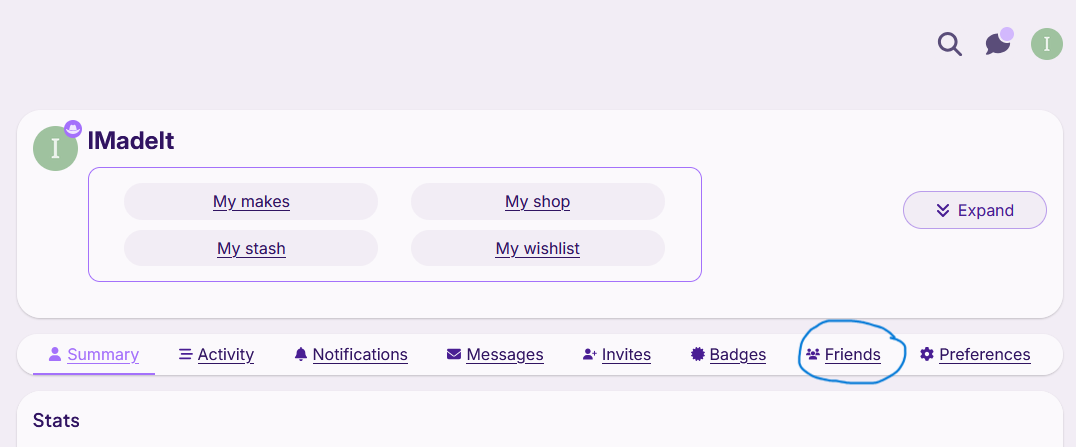Go to the Preferences tab
Image resolution: width=1076 pixels, height=447 pixels.
(x=975, y=354)
